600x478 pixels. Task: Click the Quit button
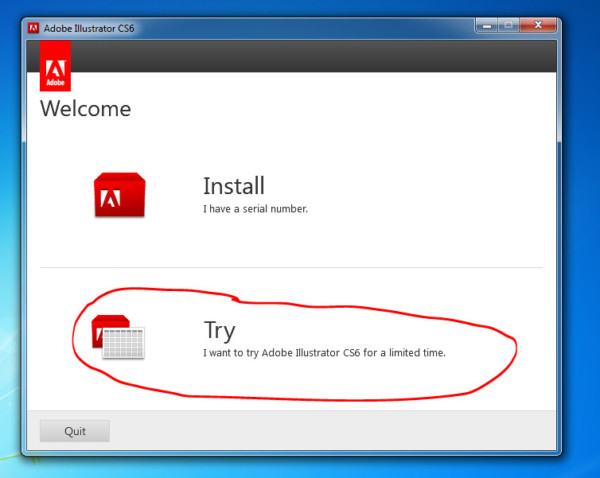[75, 431]
